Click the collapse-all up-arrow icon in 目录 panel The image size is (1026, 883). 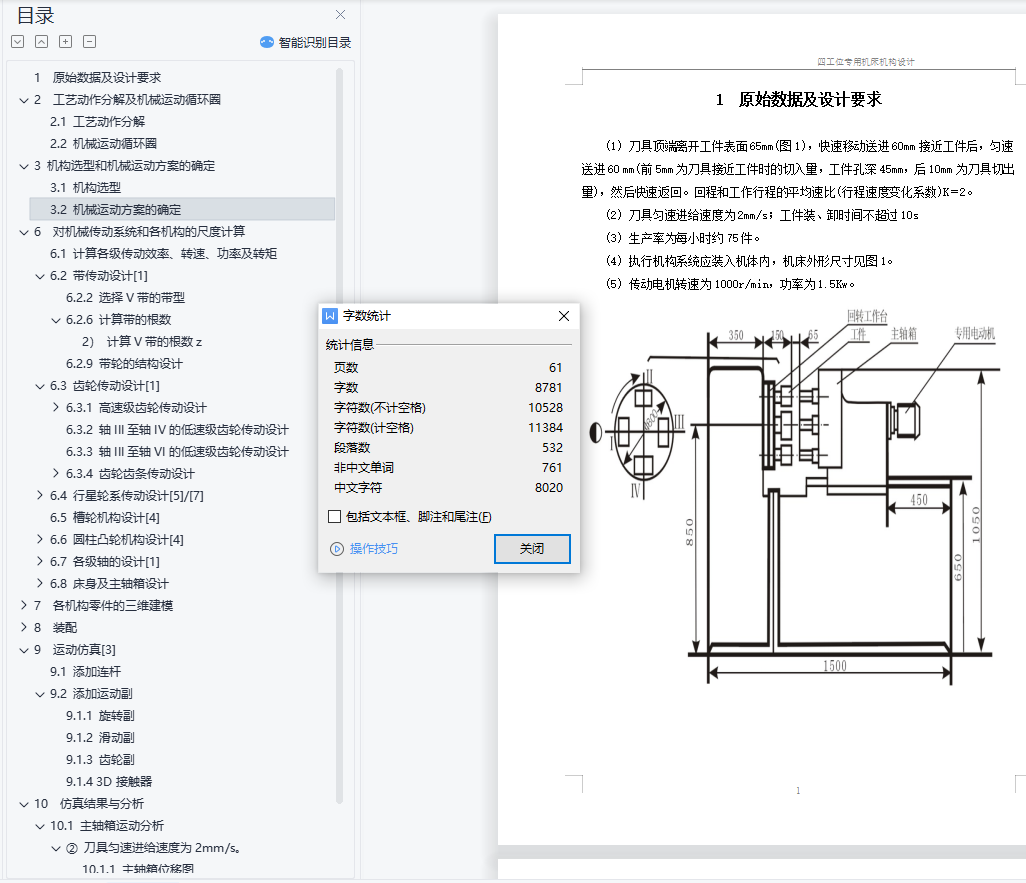point(41,42)
